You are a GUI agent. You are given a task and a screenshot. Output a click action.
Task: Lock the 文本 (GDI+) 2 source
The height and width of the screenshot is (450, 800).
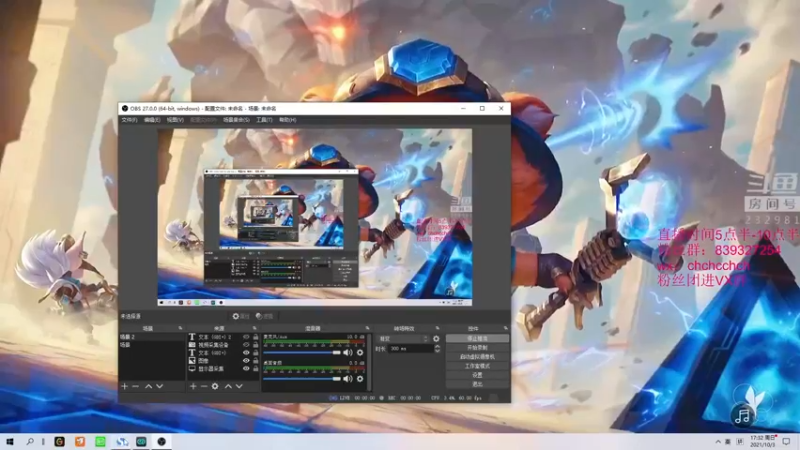pos(256,337)
